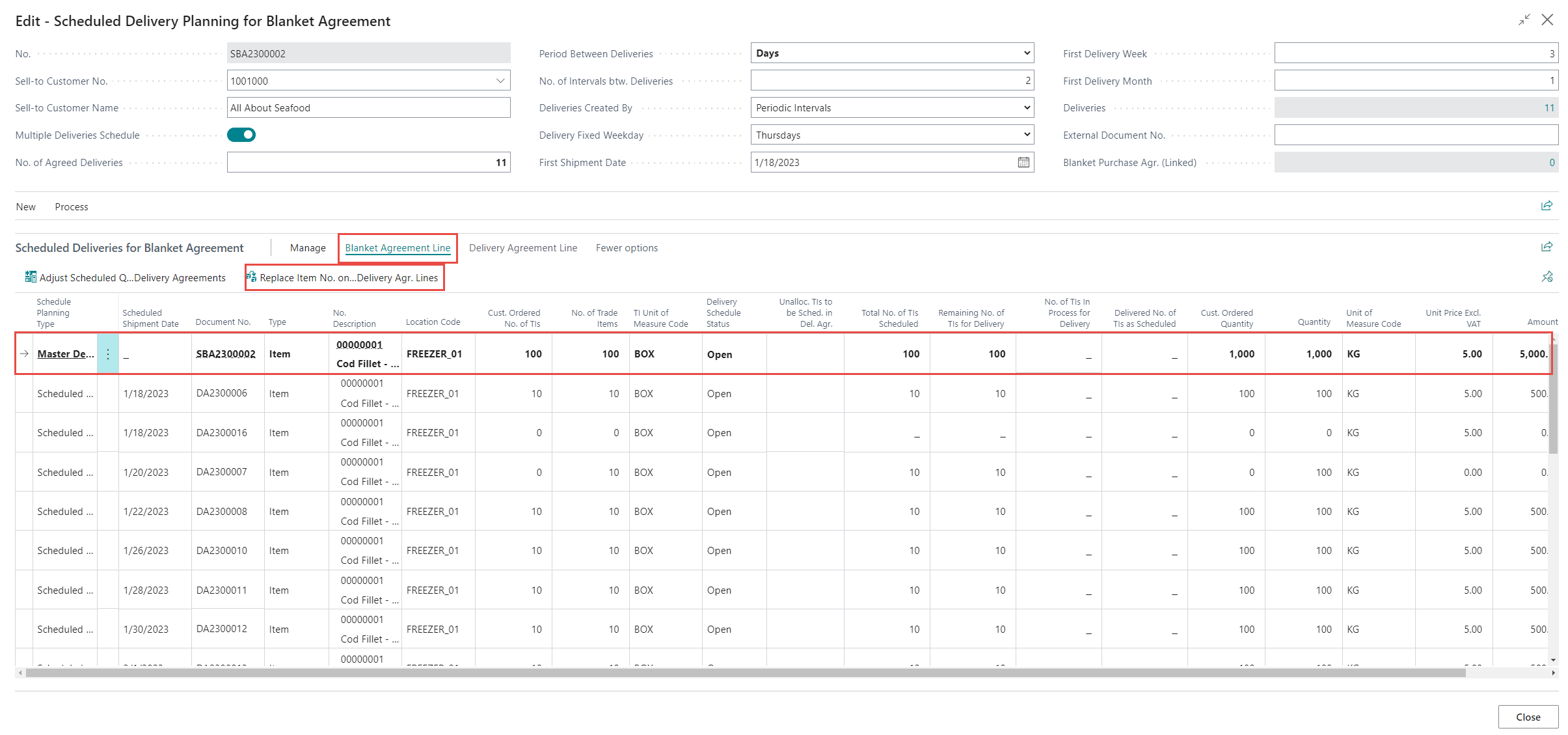
Task: Click the pin action bar icon
Action: [x=1547, y=277]
